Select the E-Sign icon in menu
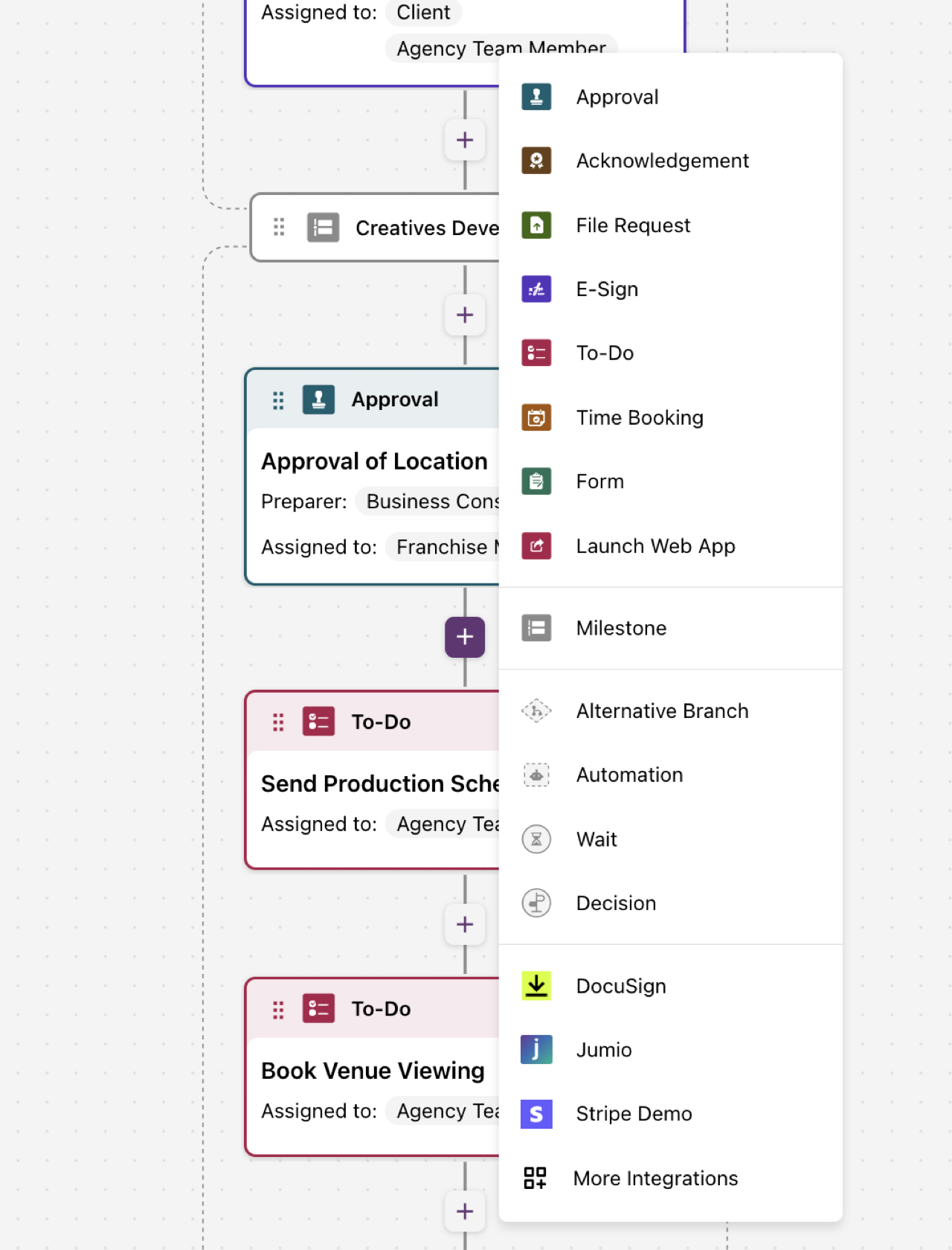Image resolution: width=952 pixels, height=1250 pixels. coord(536,289)
